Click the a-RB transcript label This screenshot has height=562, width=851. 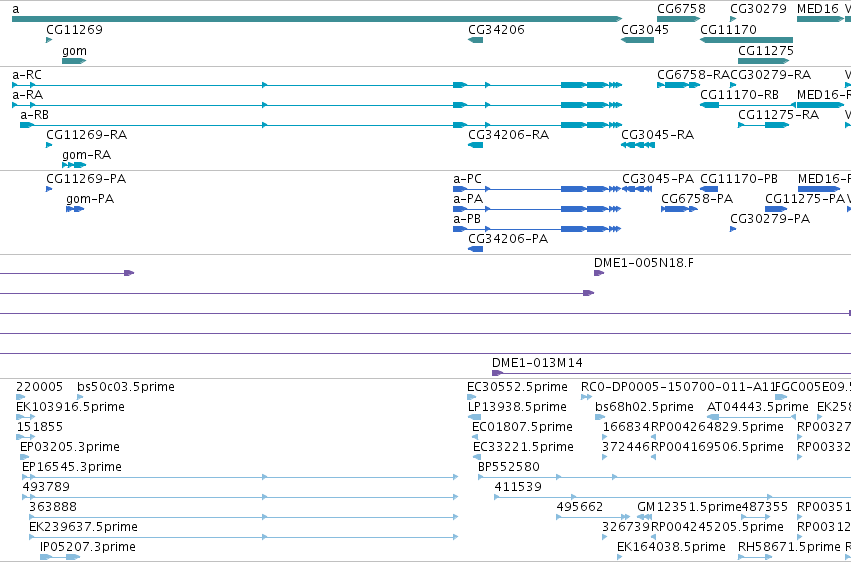(x=34, y=115)
